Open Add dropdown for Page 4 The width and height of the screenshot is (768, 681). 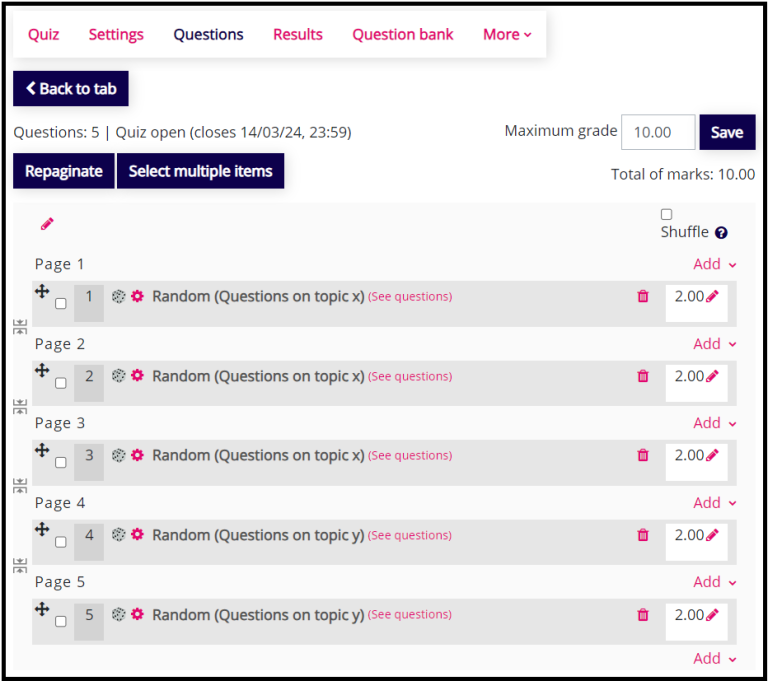[715, 503]
